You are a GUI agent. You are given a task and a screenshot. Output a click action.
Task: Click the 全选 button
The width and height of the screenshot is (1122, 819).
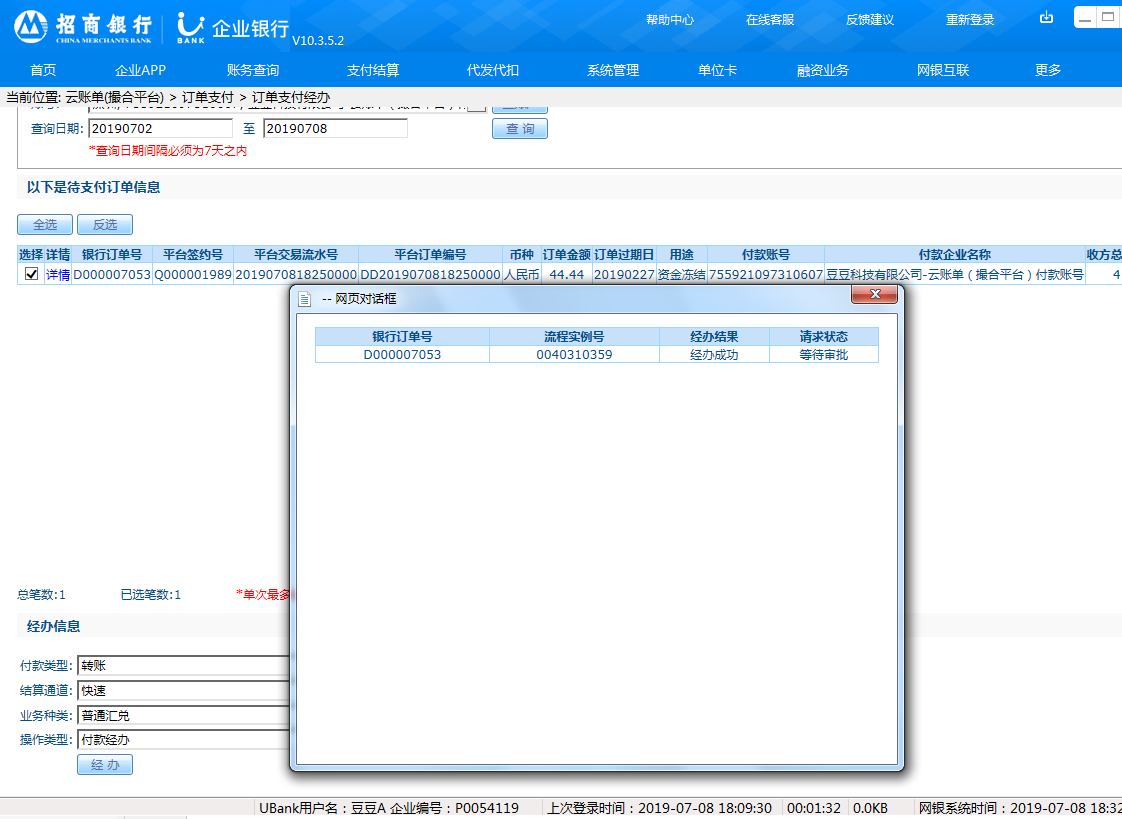tap(45, 225)
